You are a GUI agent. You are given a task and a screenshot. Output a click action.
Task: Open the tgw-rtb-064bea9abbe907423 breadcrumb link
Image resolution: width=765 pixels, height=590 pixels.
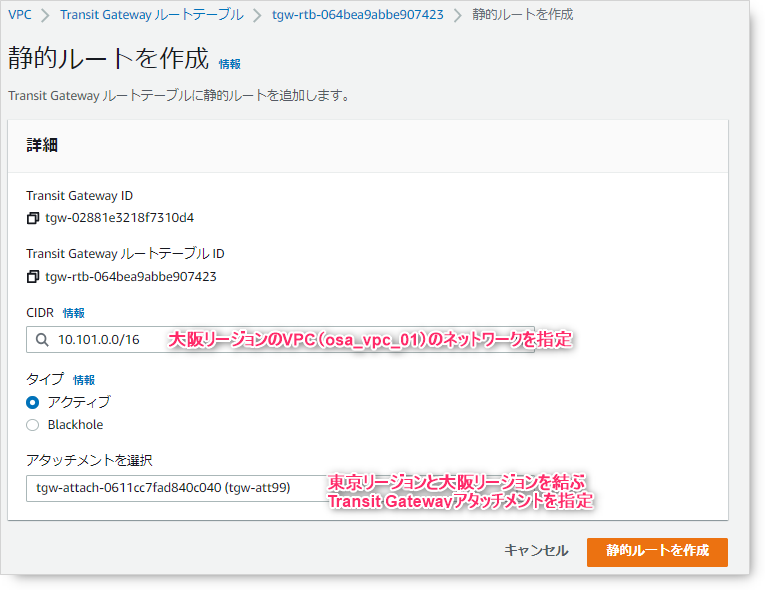[x=358, y=15]
